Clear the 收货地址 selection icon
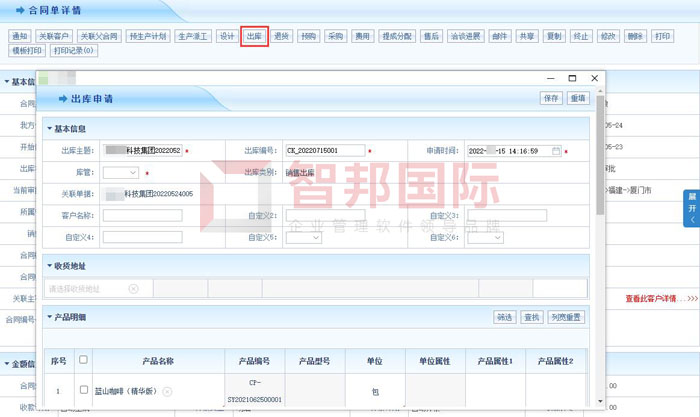 (133, 289)
